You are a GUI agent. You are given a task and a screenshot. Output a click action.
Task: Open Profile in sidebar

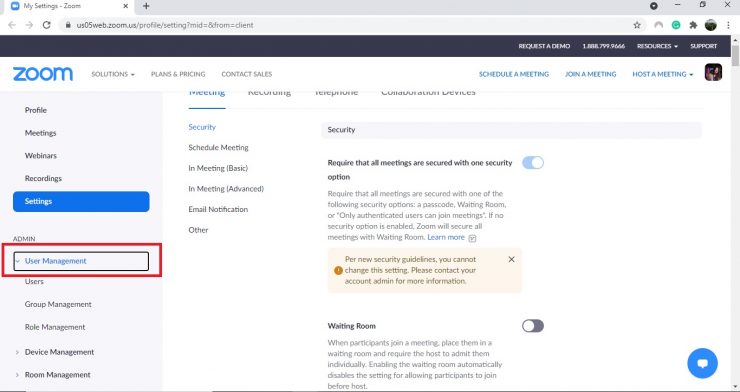point(36,110)
